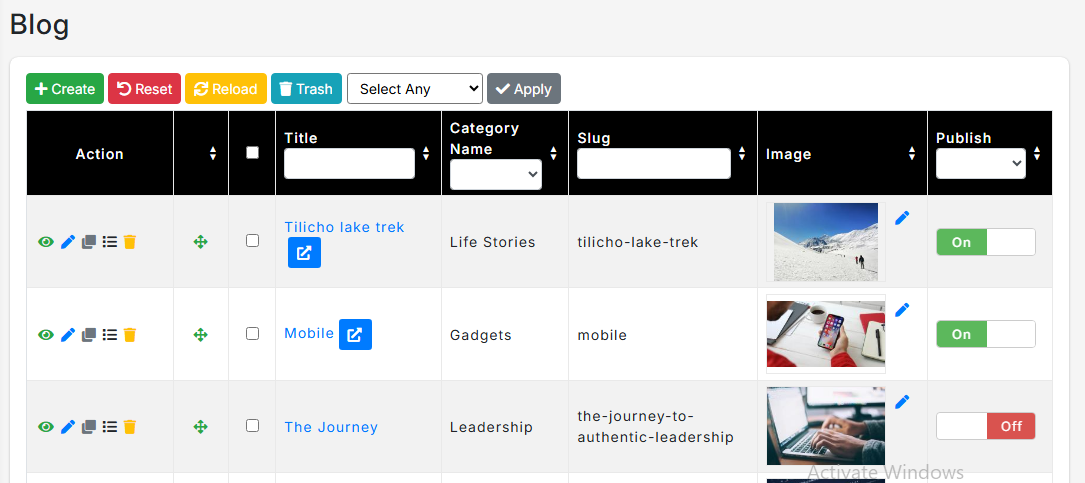The image size is (1085, 483).
Task: Duplicate The Journey with copy icon
Action: pos(89,427)
